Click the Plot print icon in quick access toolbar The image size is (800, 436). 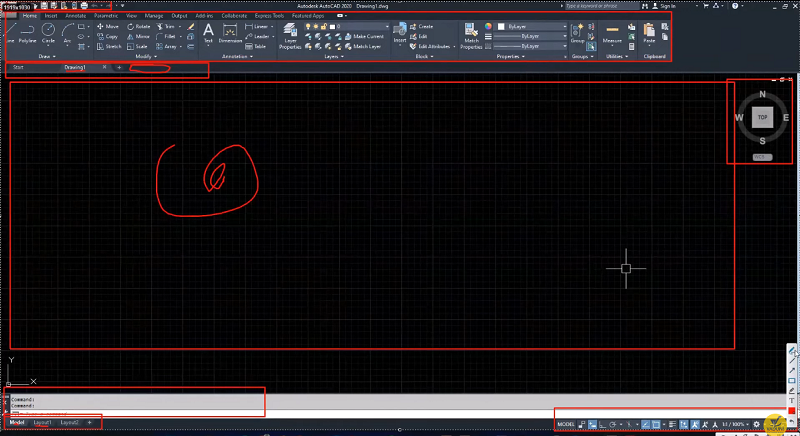(84, 6)
